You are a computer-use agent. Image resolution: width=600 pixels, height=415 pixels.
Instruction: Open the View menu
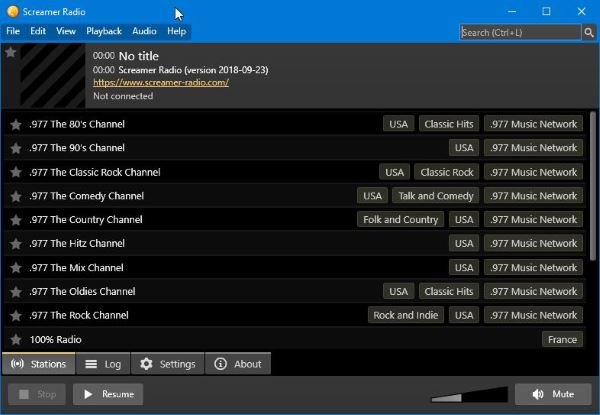coord(66,31)
